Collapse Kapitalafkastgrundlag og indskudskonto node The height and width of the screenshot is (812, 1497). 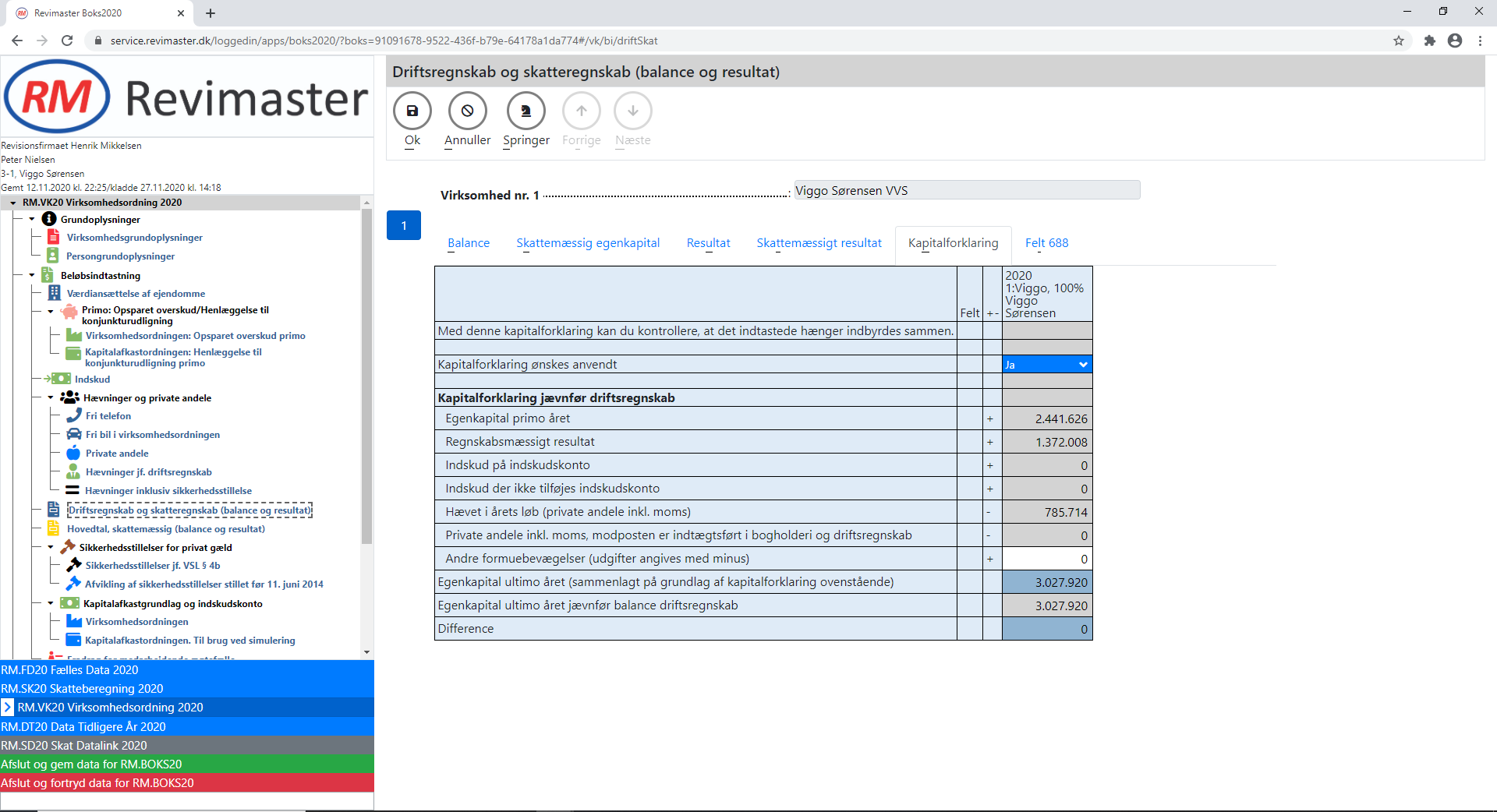click(x=51, y=604)
